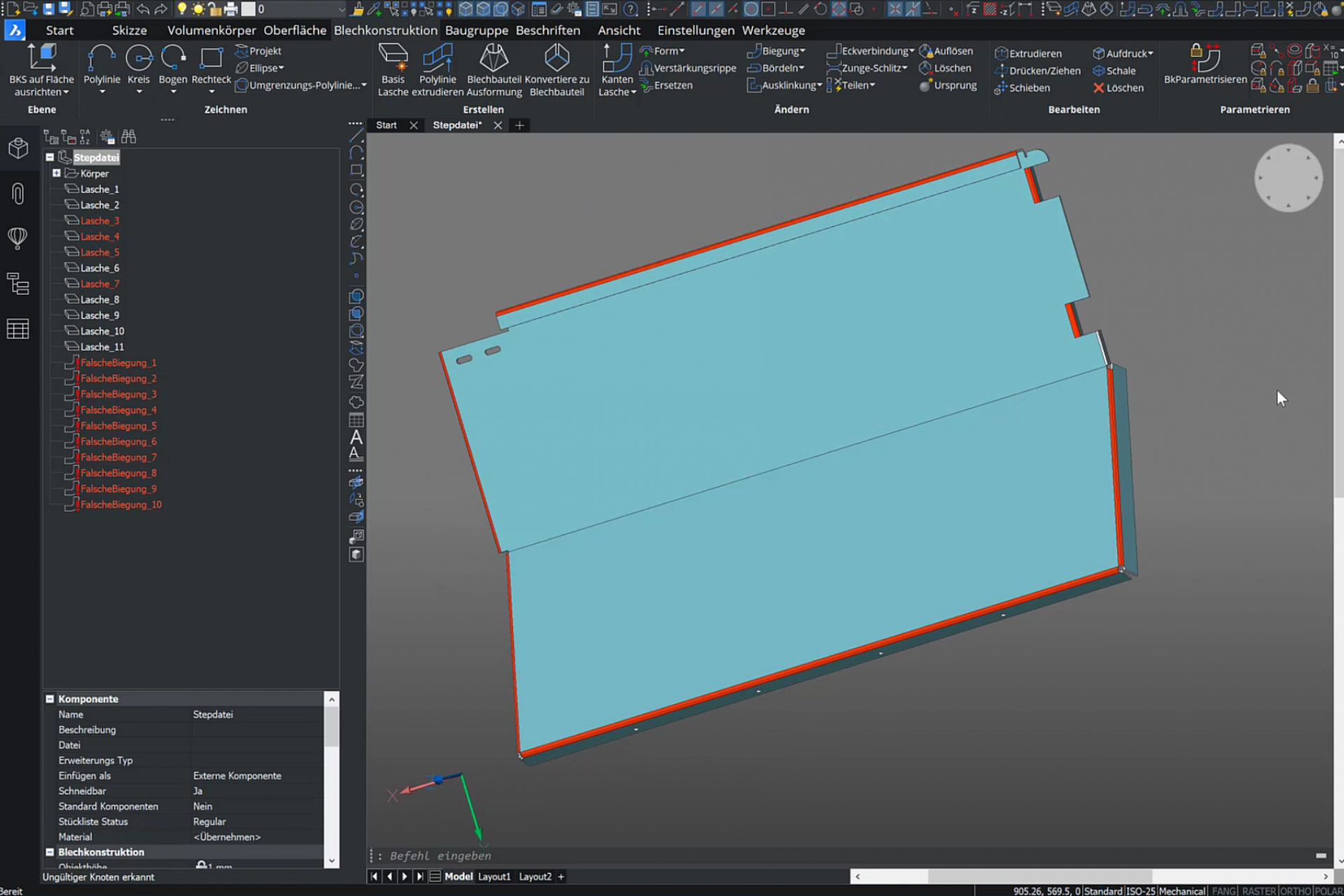This screenshot has width=1344, height=896.
Task: Switch to Layout1 tab
Action: [x=494, y=876]
